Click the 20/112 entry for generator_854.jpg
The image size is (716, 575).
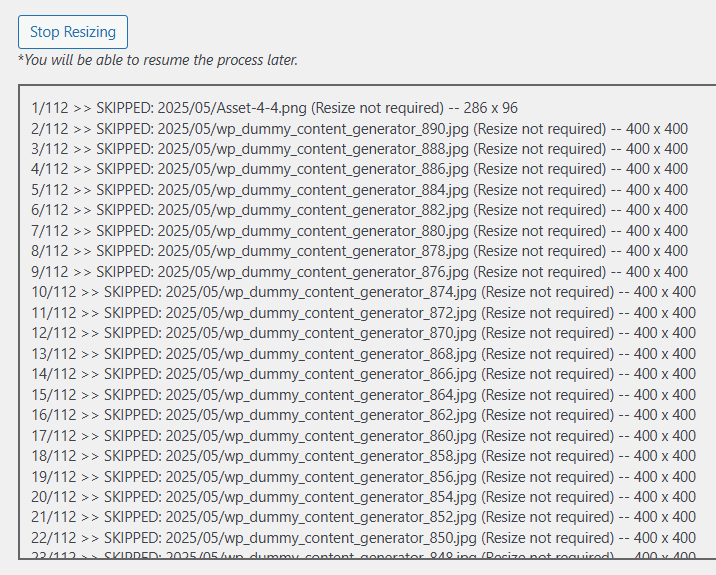[x=362, y=497]
